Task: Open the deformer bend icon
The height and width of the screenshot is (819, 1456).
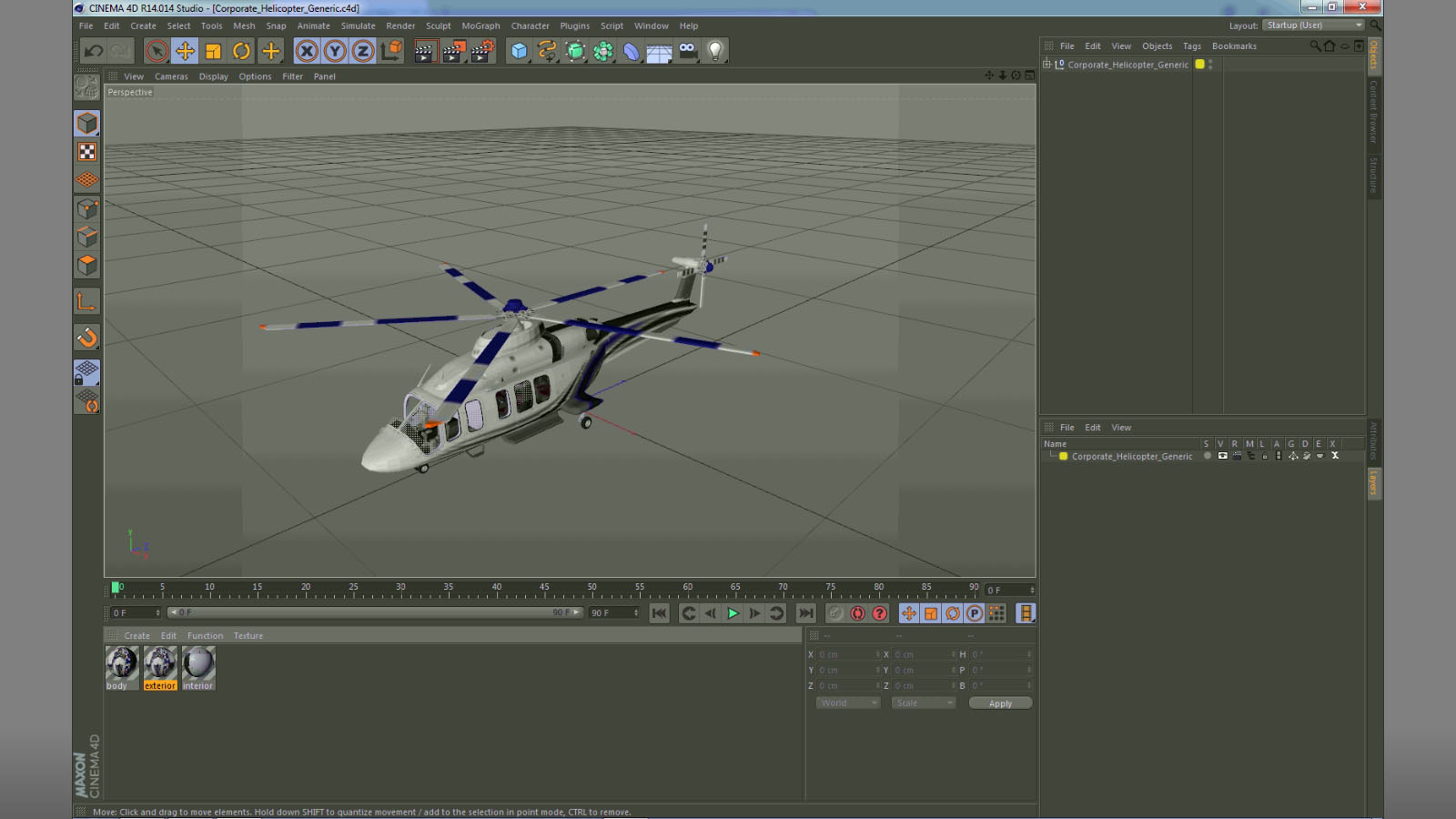Action: (632, 51)
